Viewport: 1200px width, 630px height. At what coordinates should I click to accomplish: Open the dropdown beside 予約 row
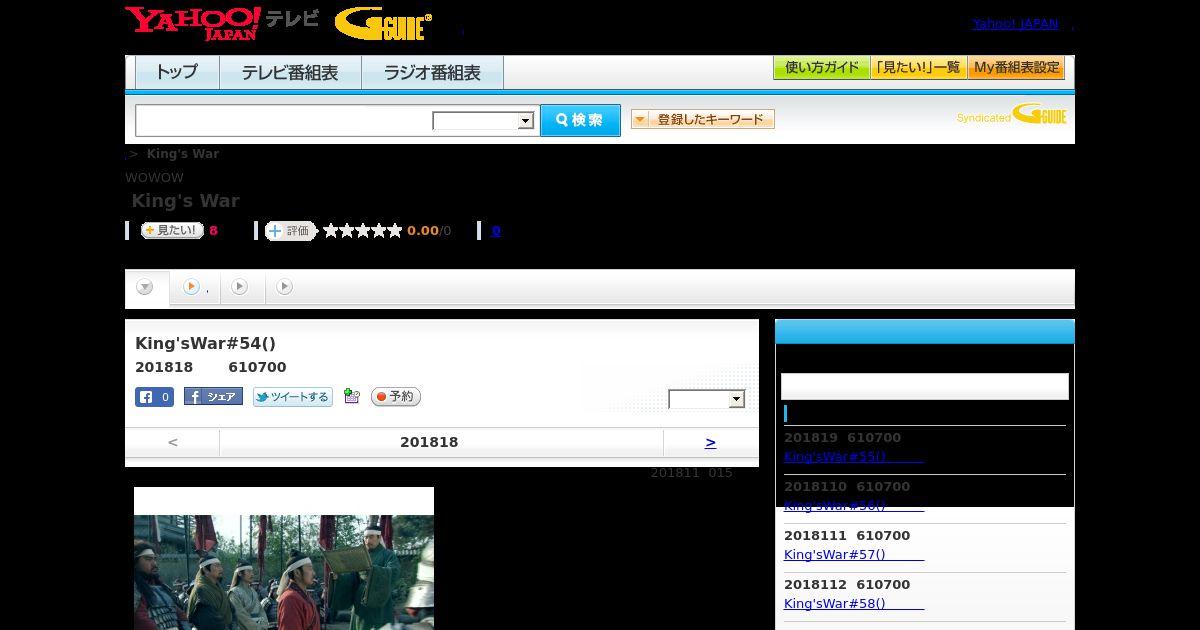point(707,399)
